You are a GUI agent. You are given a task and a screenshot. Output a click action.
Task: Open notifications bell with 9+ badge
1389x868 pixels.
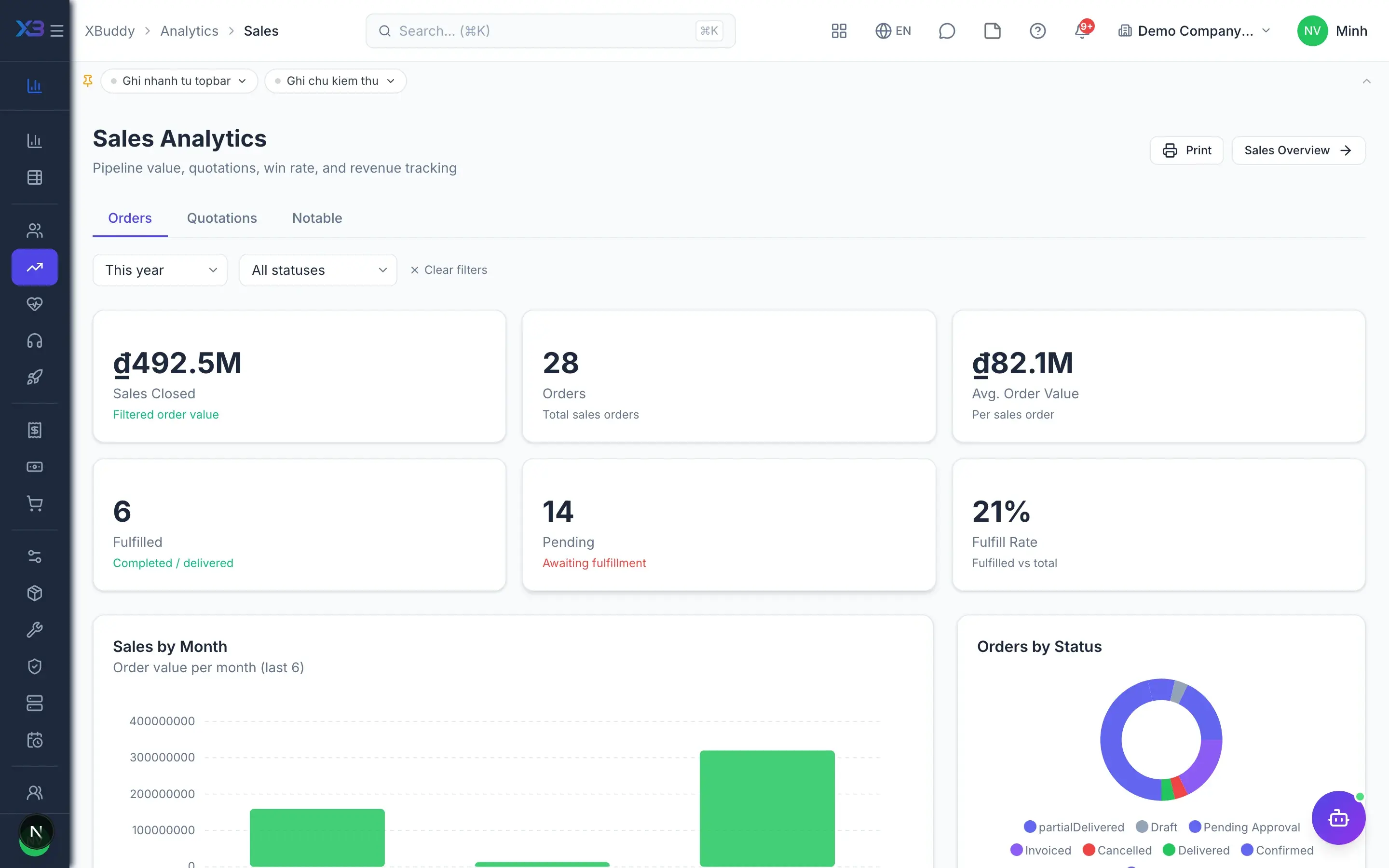coord(1083,30)
